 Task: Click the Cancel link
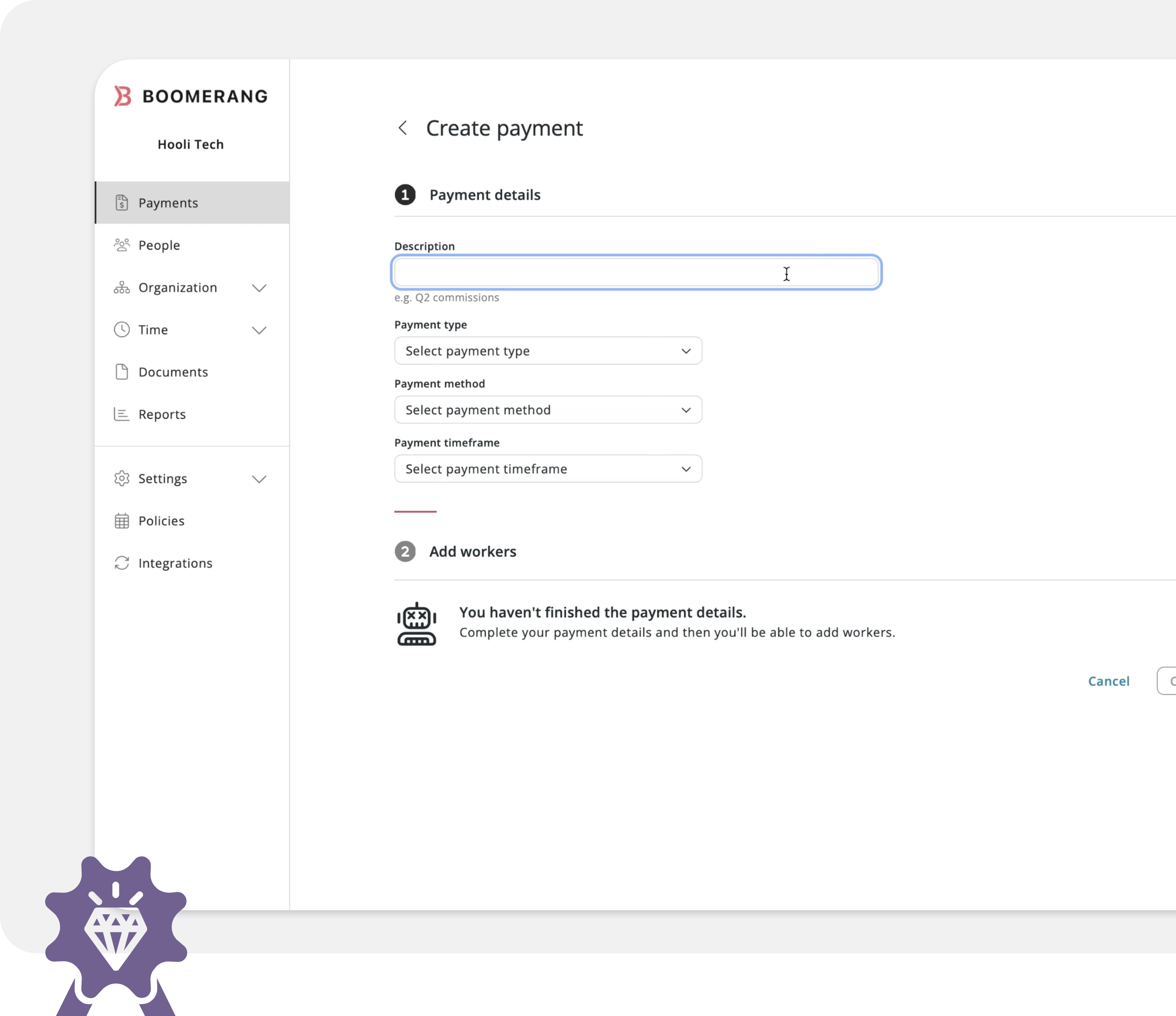tap(1109, 681)
